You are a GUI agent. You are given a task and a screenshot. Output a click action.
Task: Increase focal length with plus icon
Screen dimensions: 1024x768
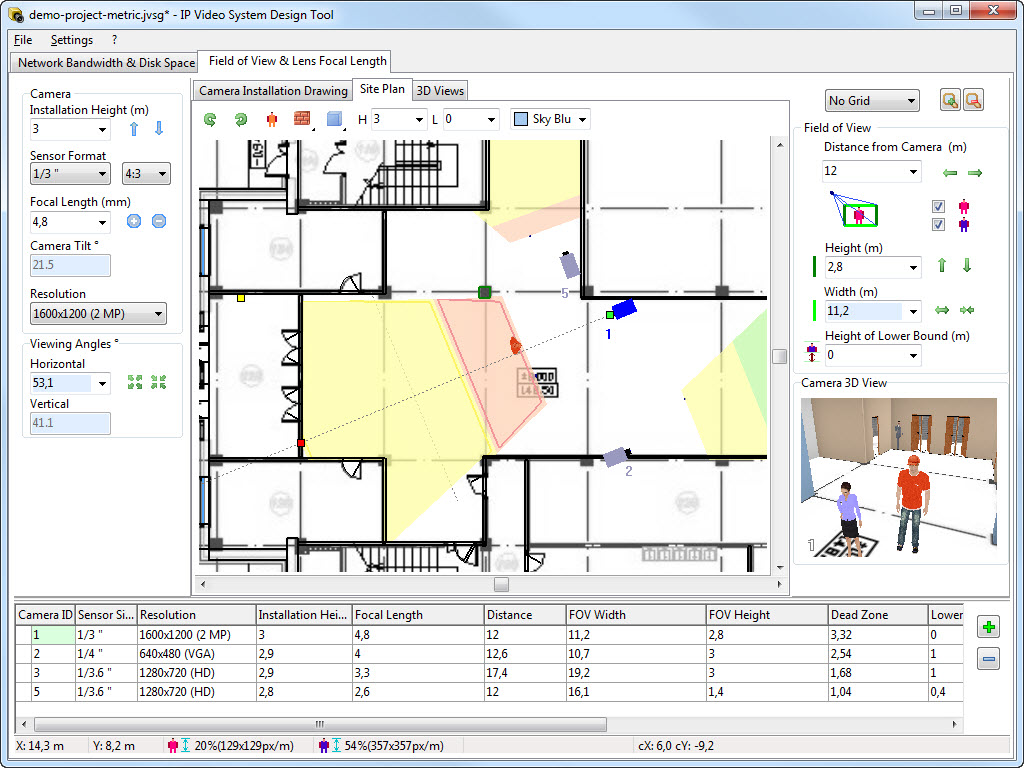(134, 221)
